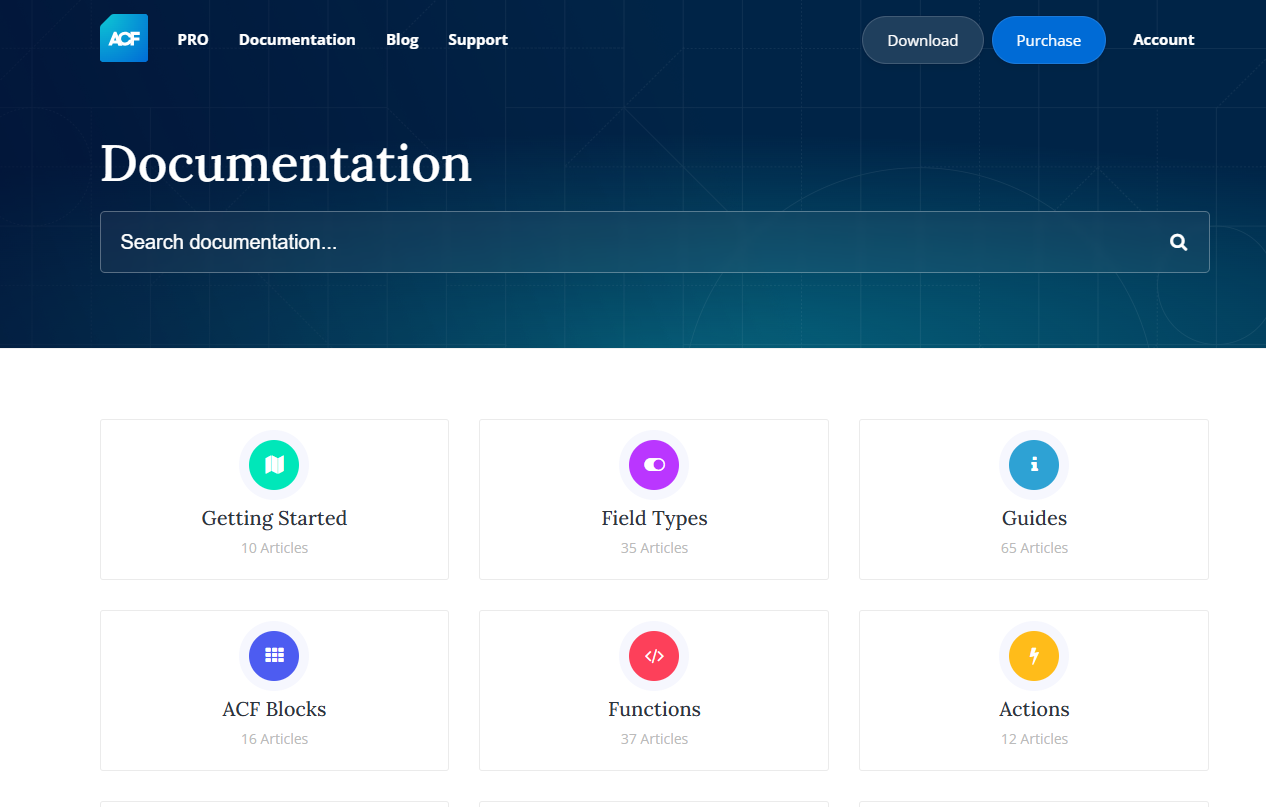Open the Getting Started title link

pyautogui.click(x=274, y=518)
